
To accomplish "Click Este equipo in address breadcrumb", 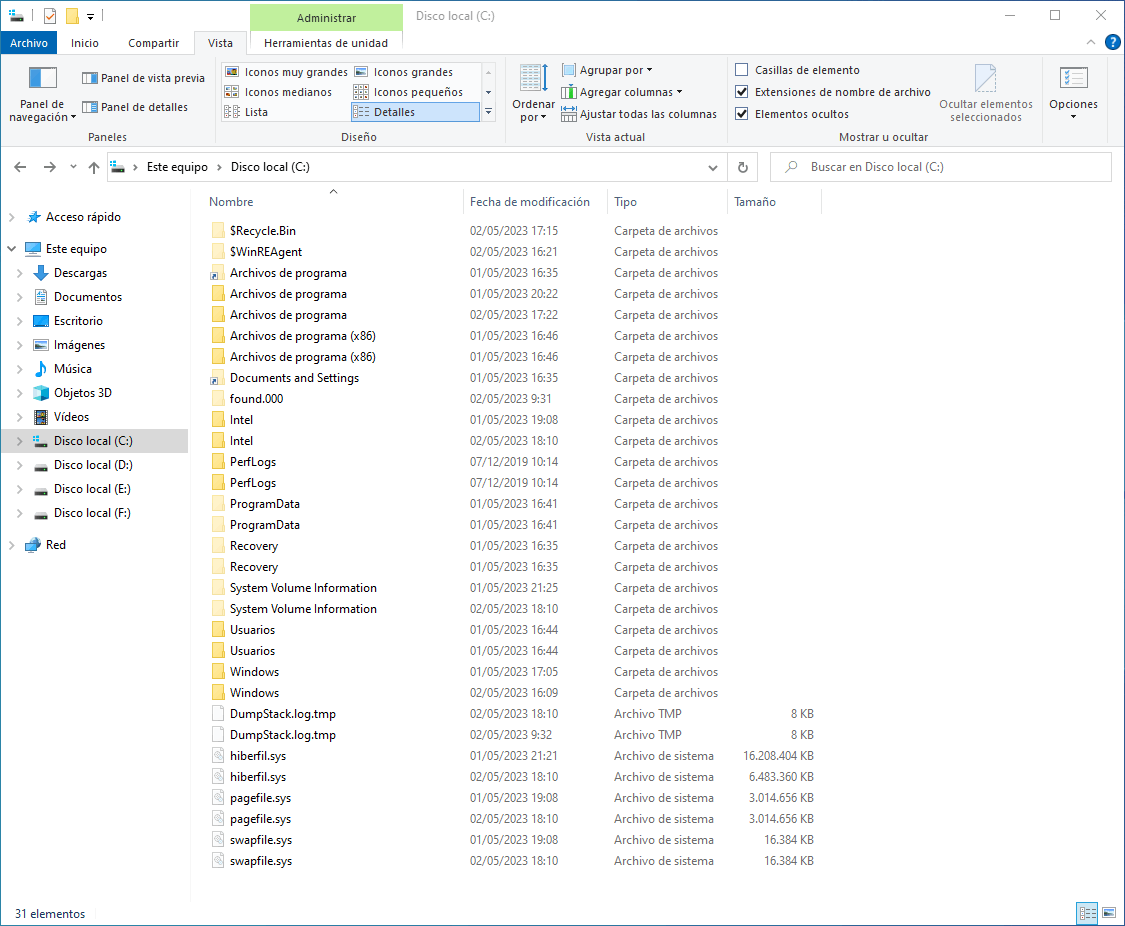I will pos(177,167).
